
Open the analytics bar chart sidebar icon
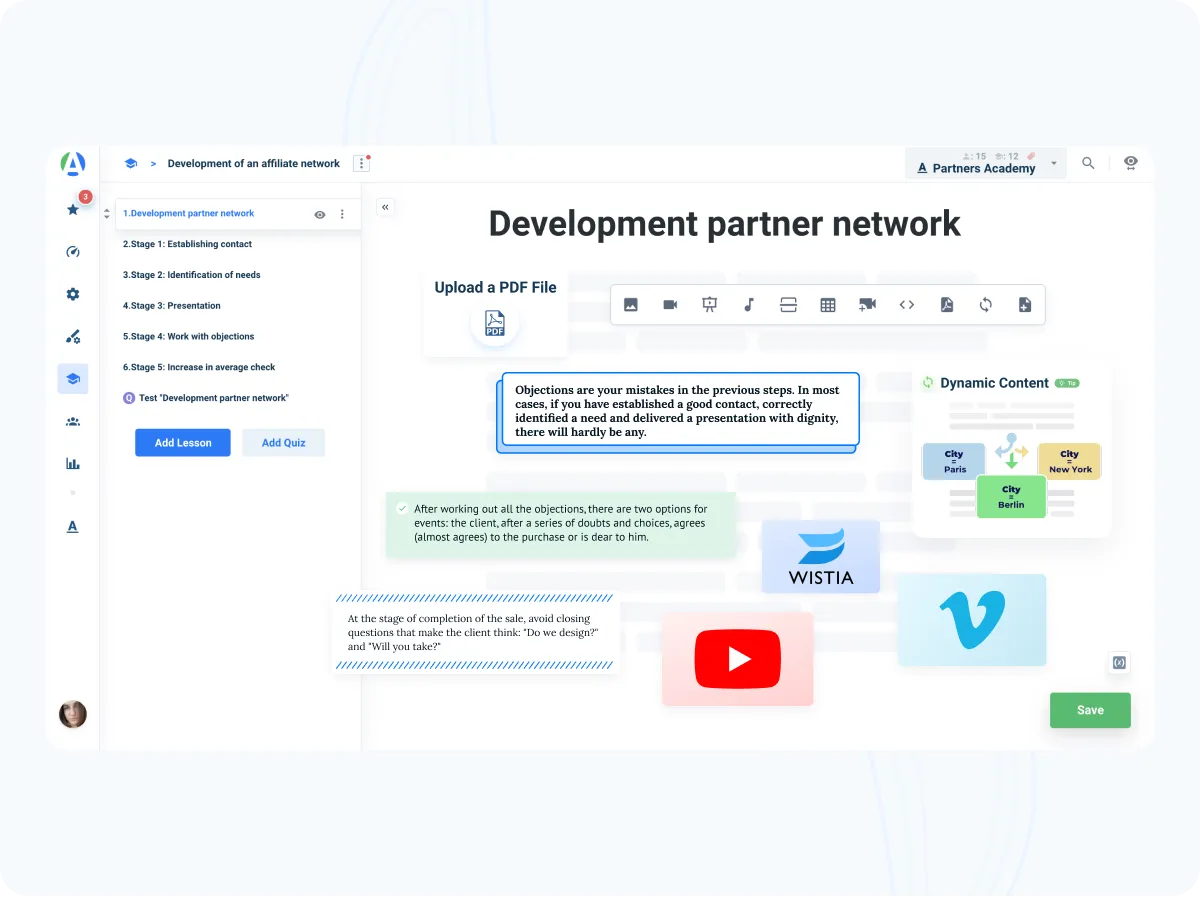[73, 463]
